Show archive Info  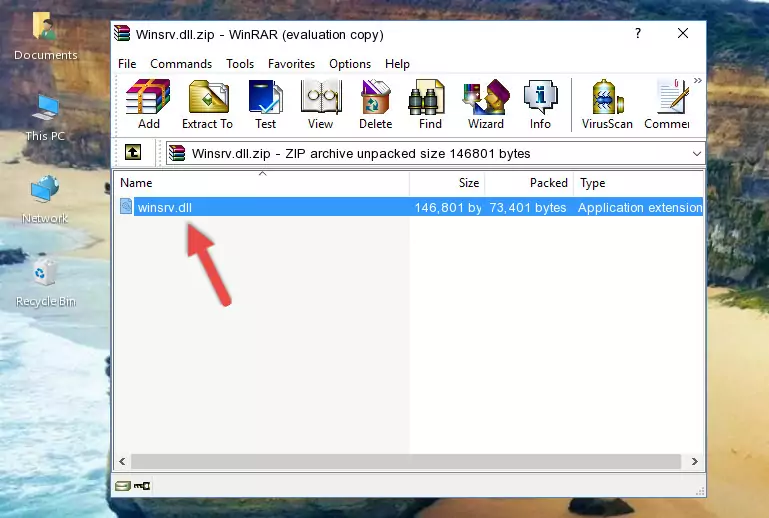540,104
